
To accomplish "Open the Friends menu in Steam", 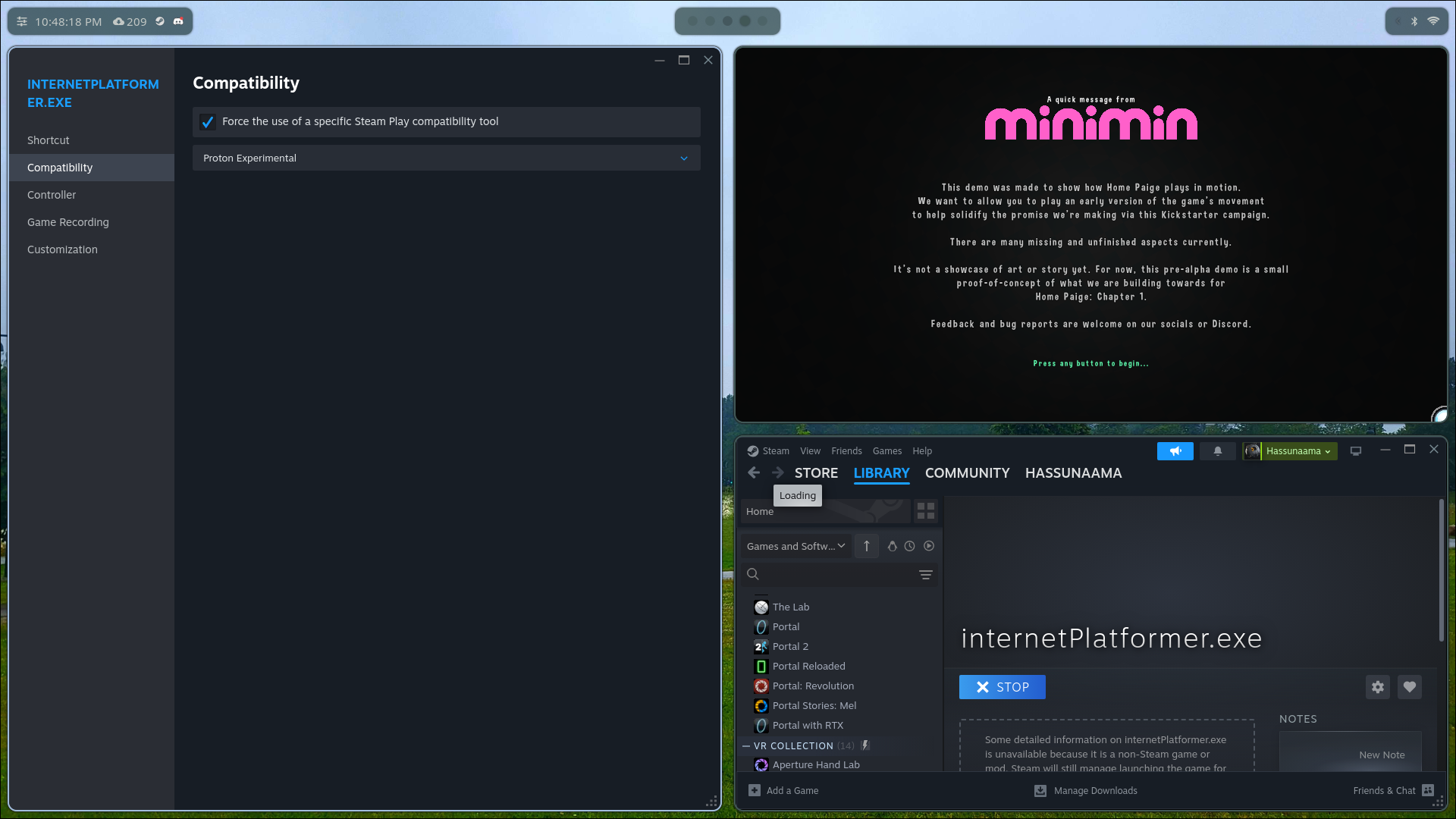I will [846, 450].
